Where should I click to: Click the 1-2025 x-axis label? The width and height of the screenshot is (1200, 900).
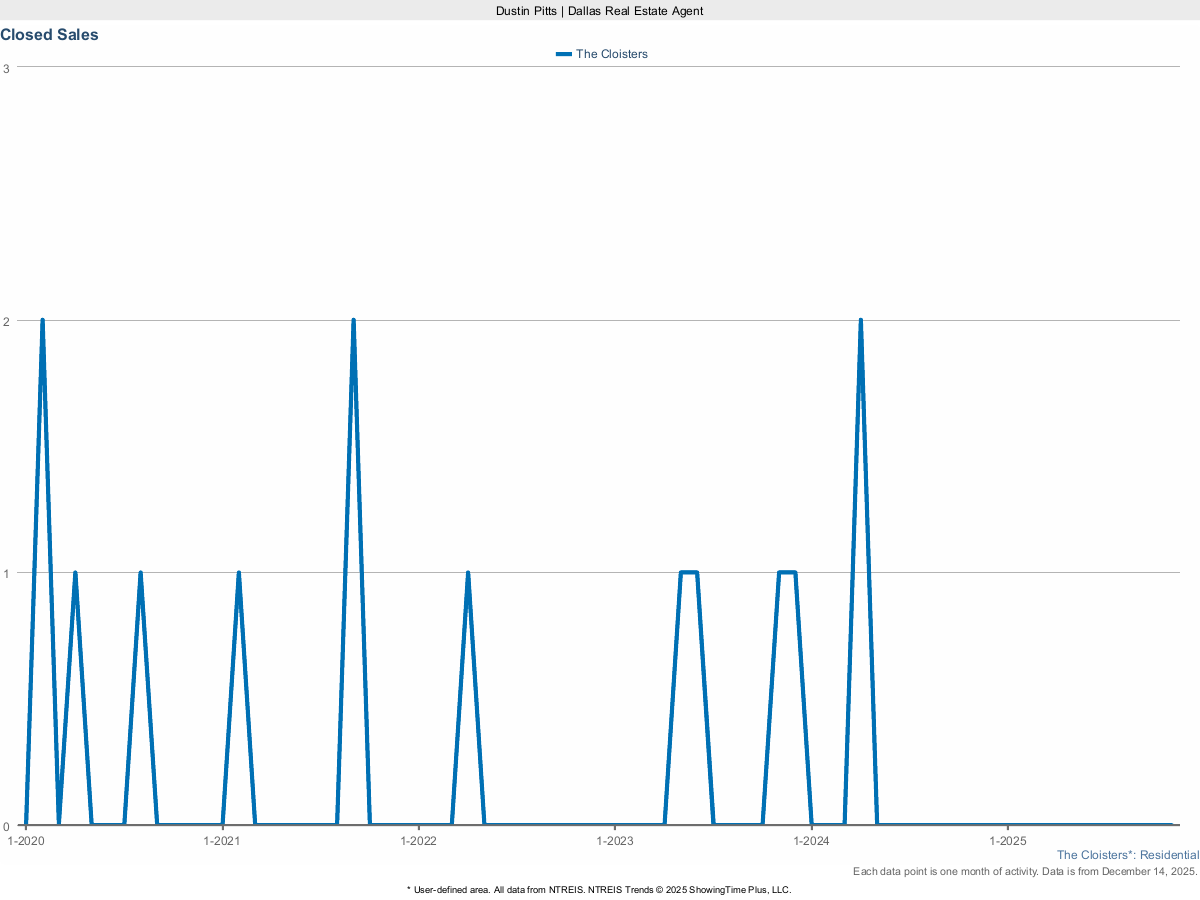pyautogui.click(x=1007, y=841)
